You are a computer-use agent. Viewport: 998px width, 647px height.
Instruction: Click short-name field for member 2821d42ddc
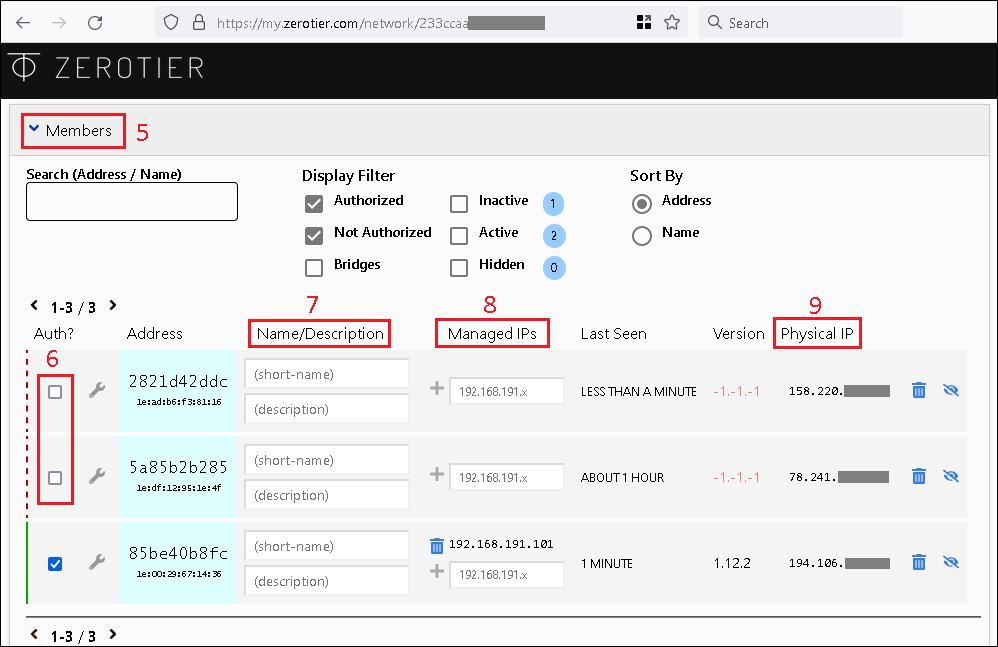[326, 374]
